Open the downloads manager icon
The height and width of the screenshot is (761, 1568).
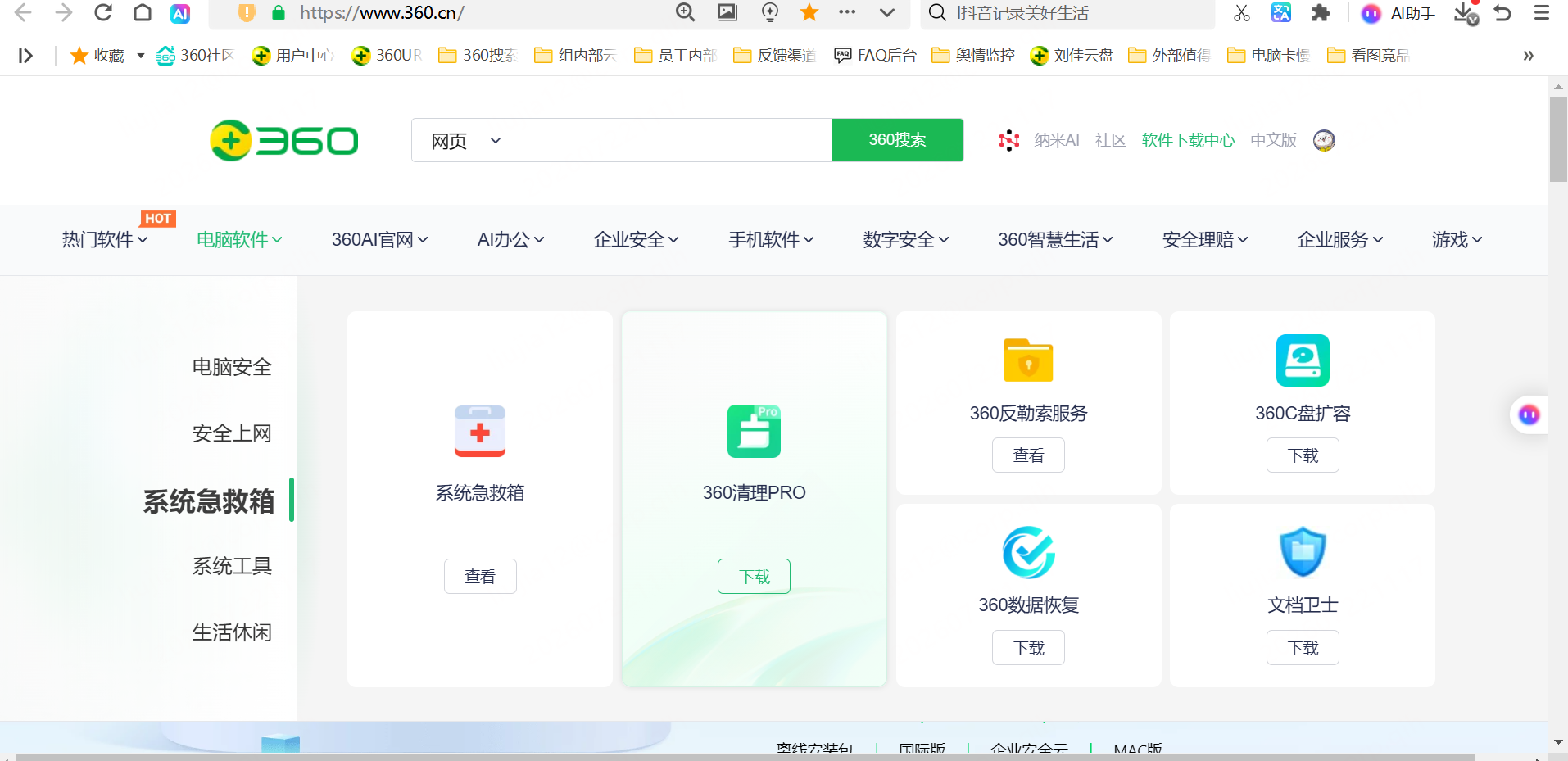coord(1466,13)
